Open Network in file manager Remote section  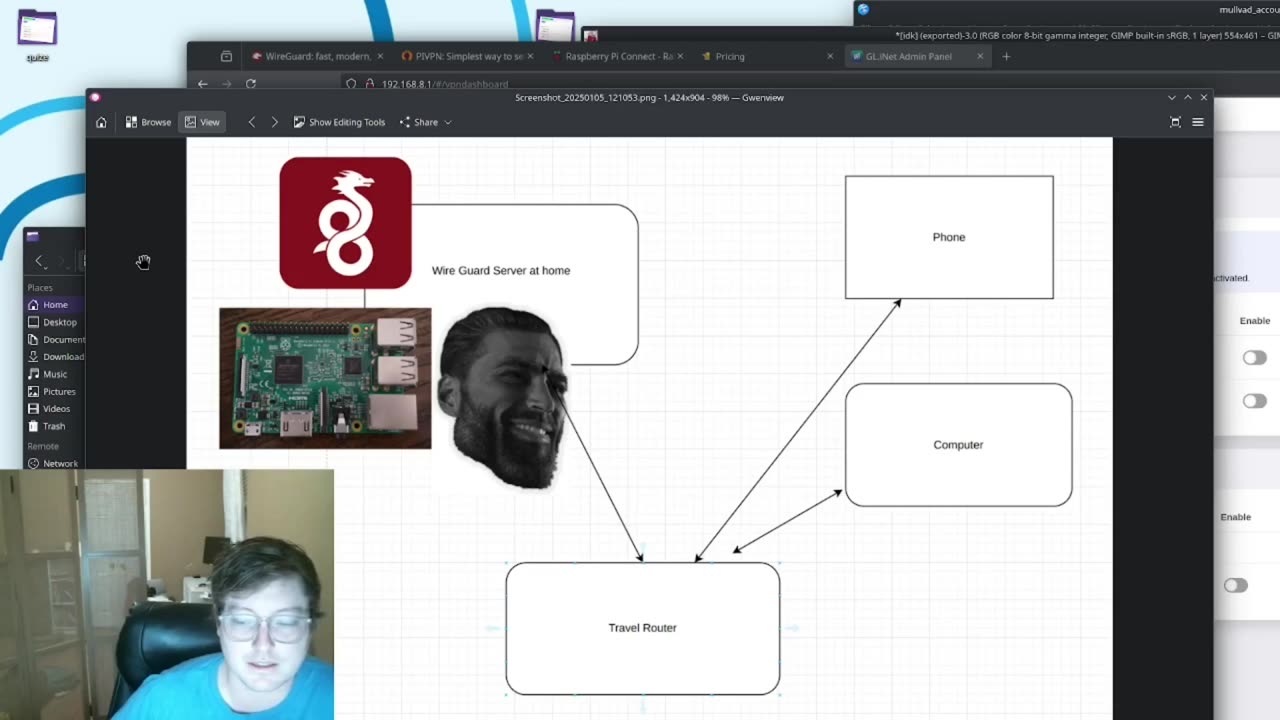click(53, 464)
